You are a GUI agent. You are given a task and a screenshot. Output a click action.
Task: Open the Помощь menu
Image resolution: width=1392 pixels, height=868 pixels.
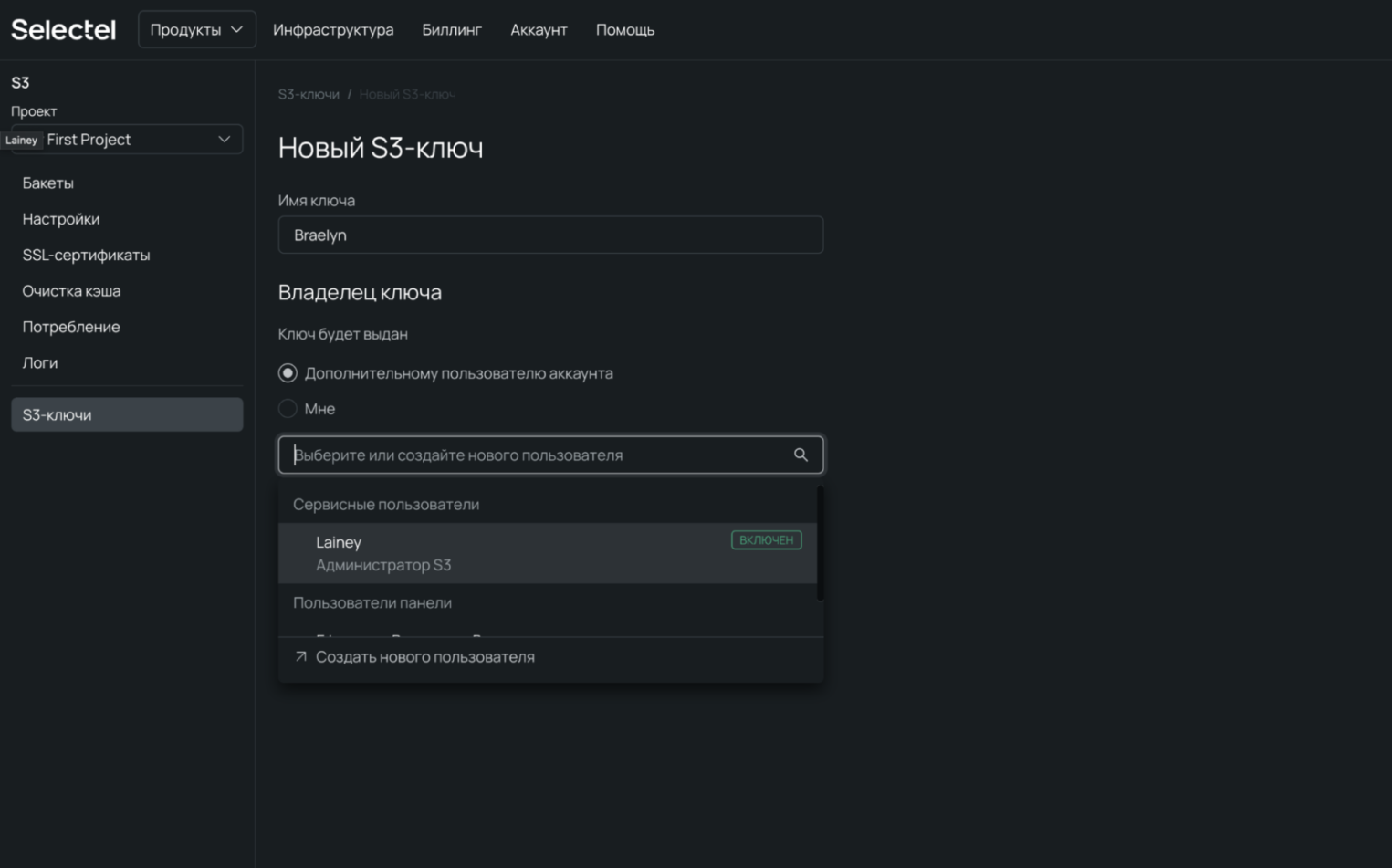click(624, 30)
